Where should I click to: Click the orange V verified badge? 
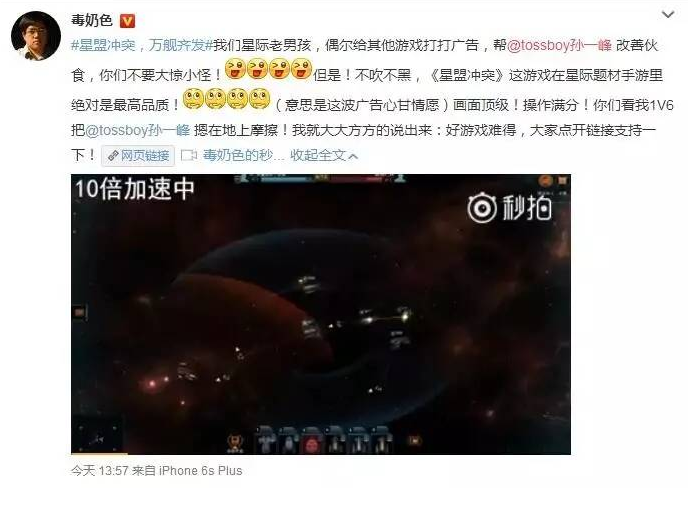(x=127, y=21)
